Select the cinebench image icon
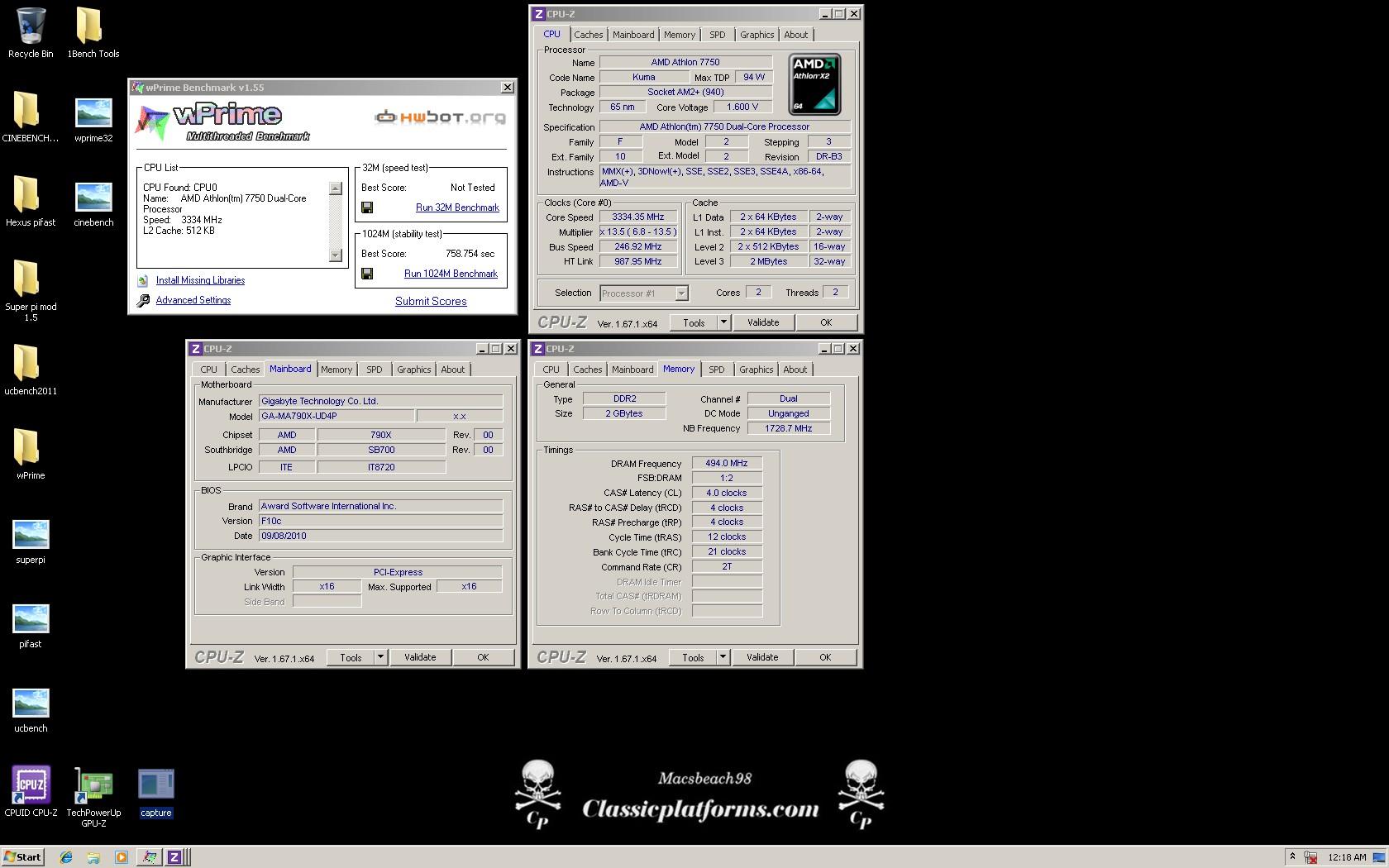The height and width of the screenshot is (868, 1389). (93, 198)
